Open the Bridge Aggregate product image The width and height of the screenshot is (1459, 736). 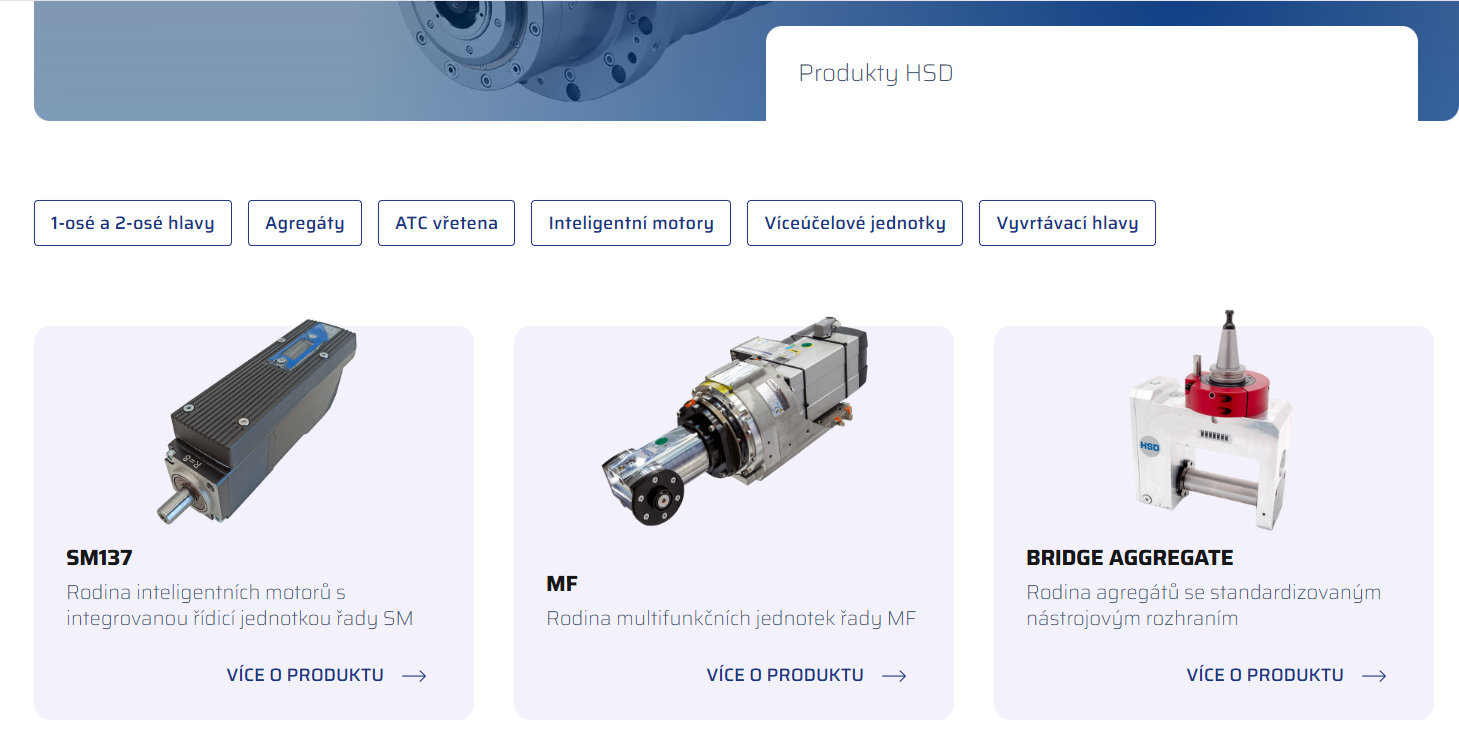coord(1212,420)
